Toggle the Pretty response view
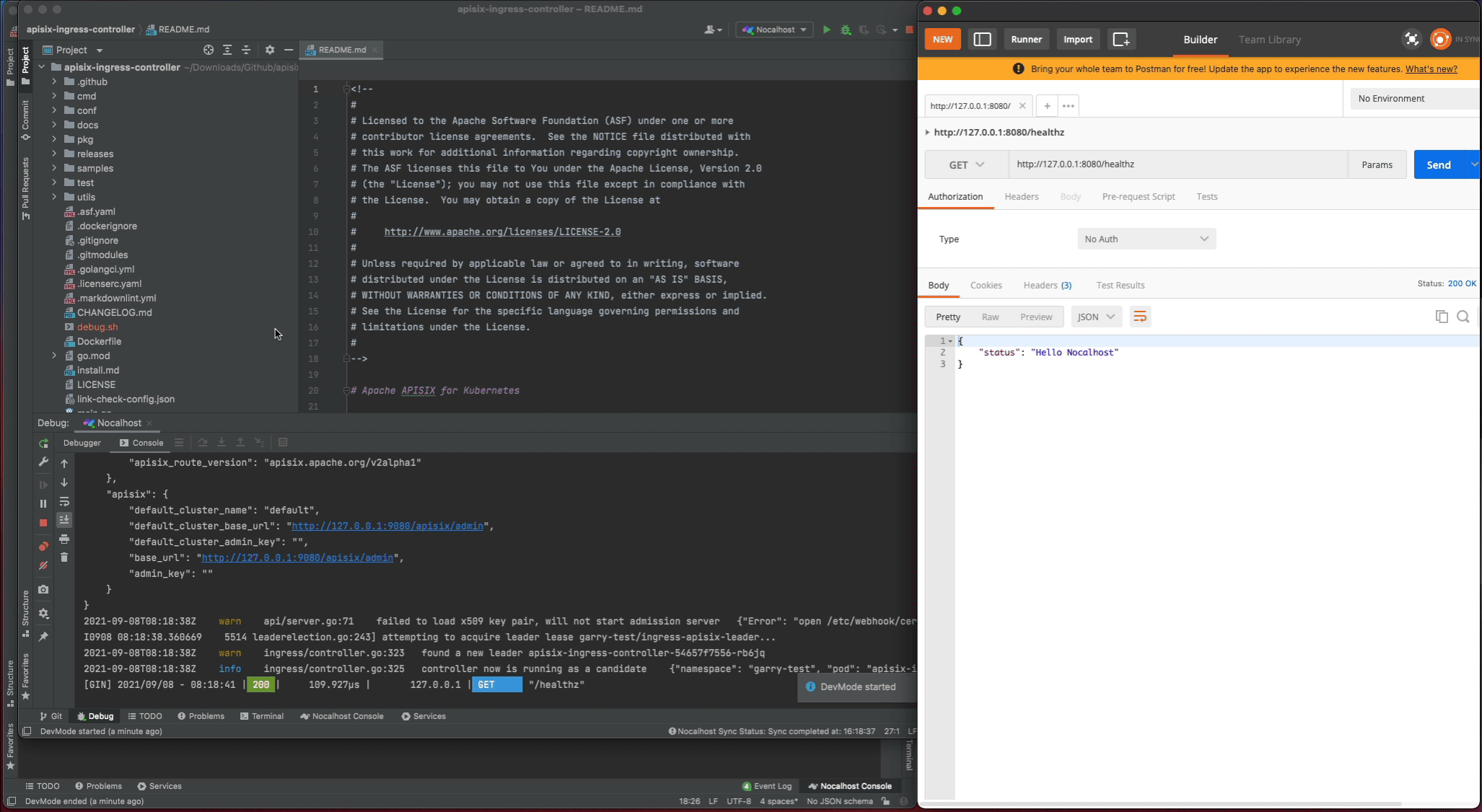Viewport: 1482px width, 812px height. pos(948,316)
